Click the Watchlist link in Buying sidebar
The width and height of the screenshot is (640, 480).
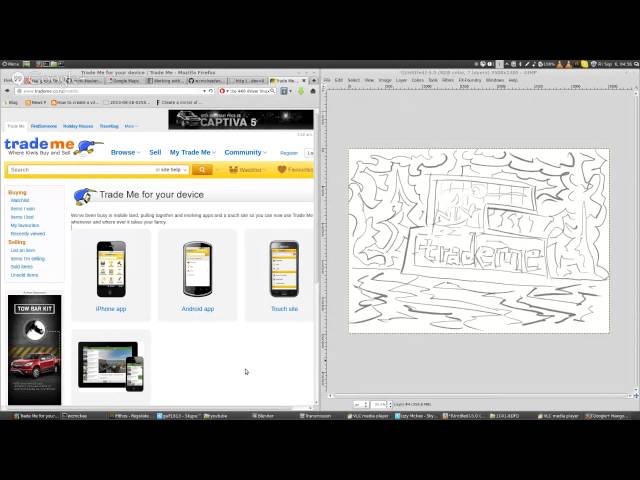tap(20, 200)
